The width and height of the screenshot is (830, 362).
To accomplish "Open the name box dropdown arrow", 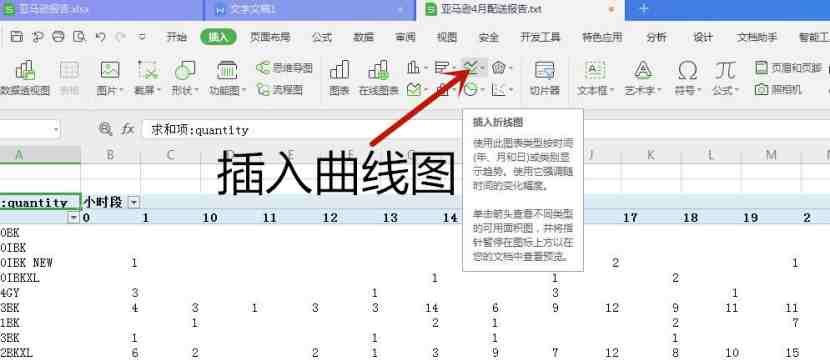I will [56, 129].
